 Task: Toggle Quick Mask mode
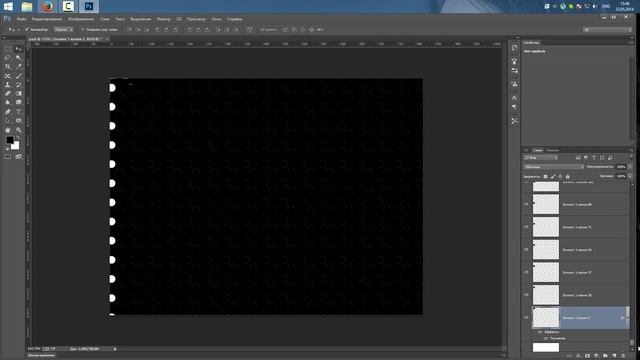pyautogui.click(x=7, y=156)
